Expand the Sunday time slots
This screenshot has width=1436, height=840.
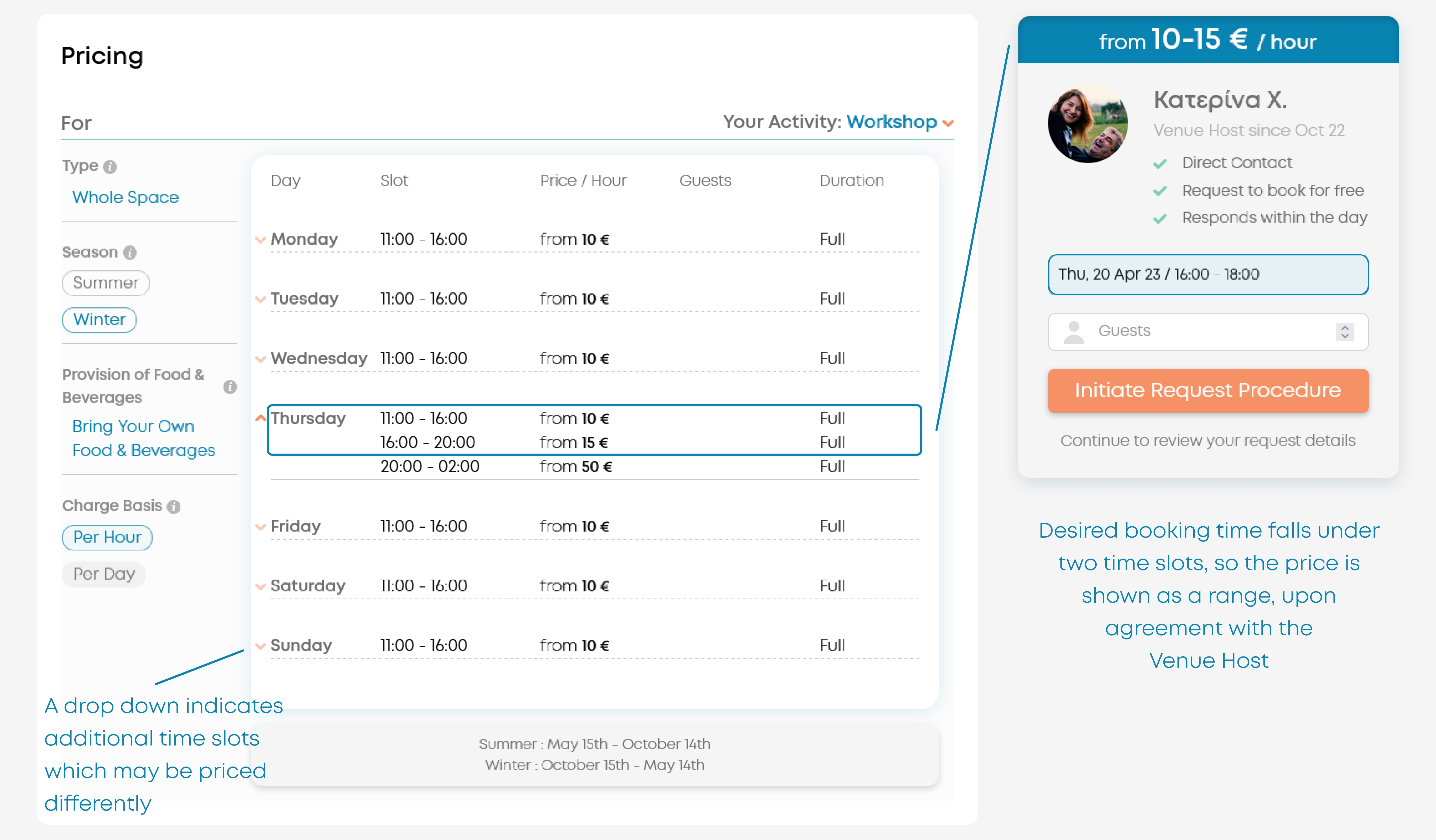click(261, 646)
